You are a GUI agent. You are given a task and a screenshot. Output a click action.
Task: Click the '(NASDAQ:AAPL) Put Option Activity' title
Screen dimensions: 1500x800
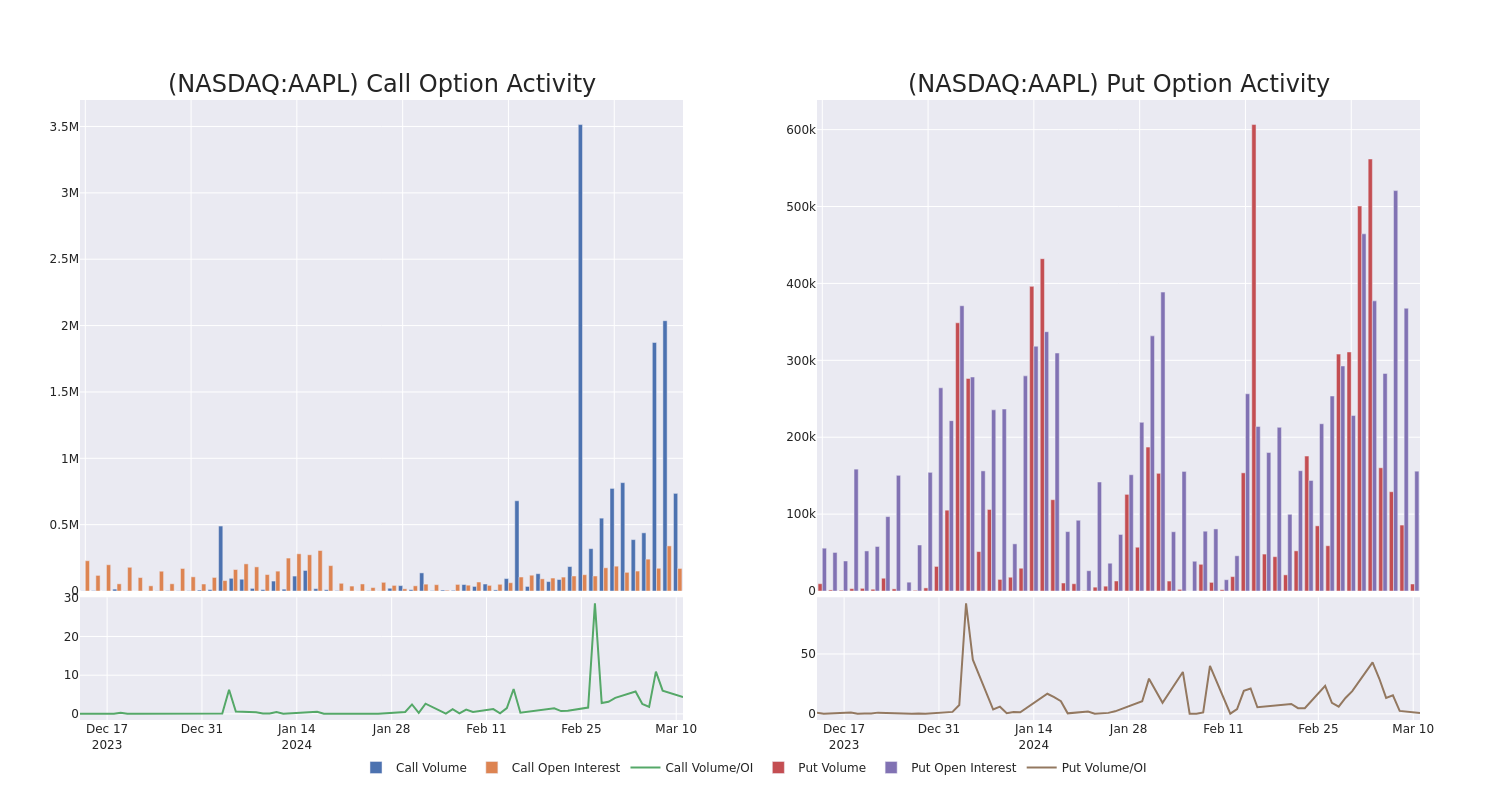click(x=1119, y=84)
